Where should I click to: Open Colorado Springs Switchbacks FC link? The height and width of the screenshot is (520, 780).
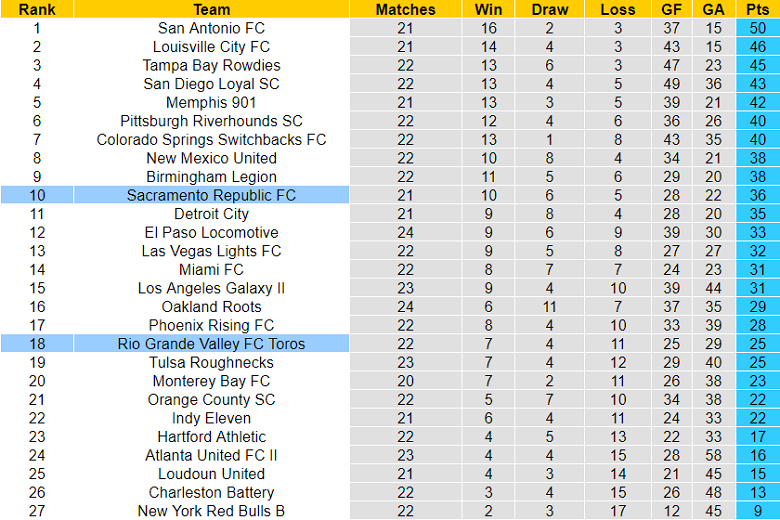pos(211,140)
